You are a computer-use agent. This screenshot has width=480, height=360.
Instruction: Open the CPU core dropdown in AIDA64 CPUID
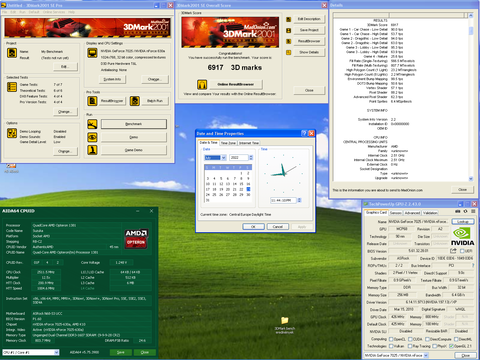56,352
